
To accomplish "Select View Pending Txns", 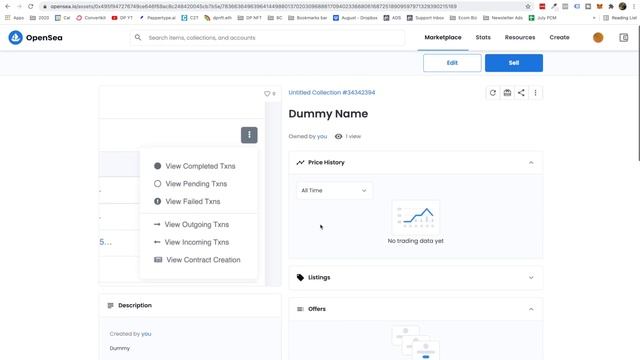I will point(191,184).
